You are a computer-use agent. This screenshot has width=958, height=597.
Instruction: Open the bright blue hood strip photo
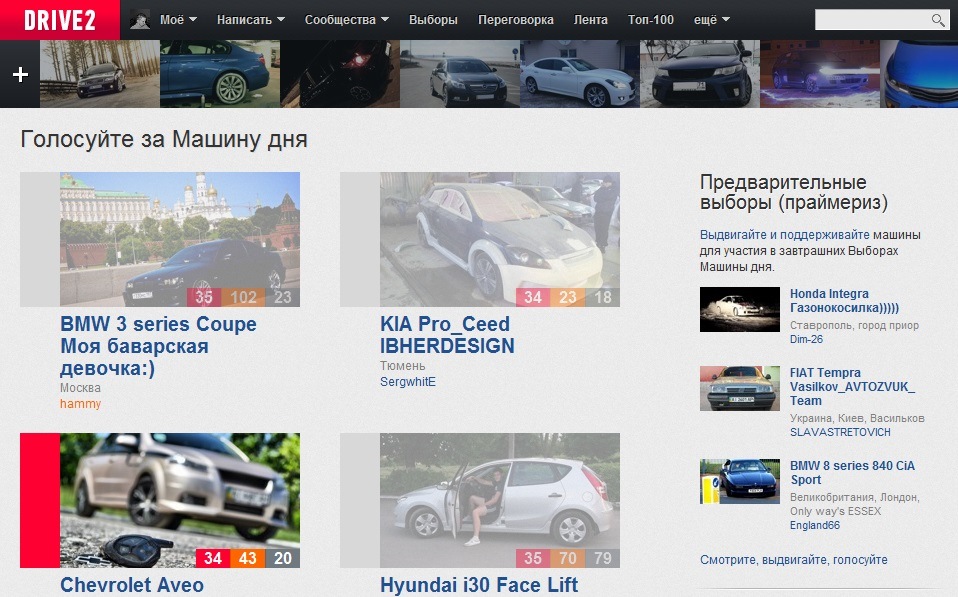919,74
